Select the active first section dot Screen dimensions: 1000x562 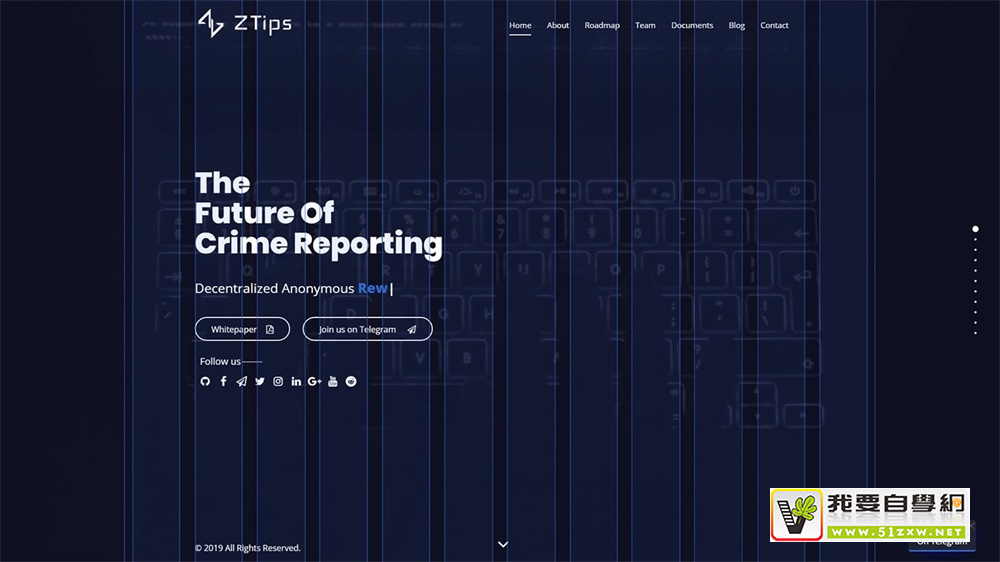click(975, 229)
